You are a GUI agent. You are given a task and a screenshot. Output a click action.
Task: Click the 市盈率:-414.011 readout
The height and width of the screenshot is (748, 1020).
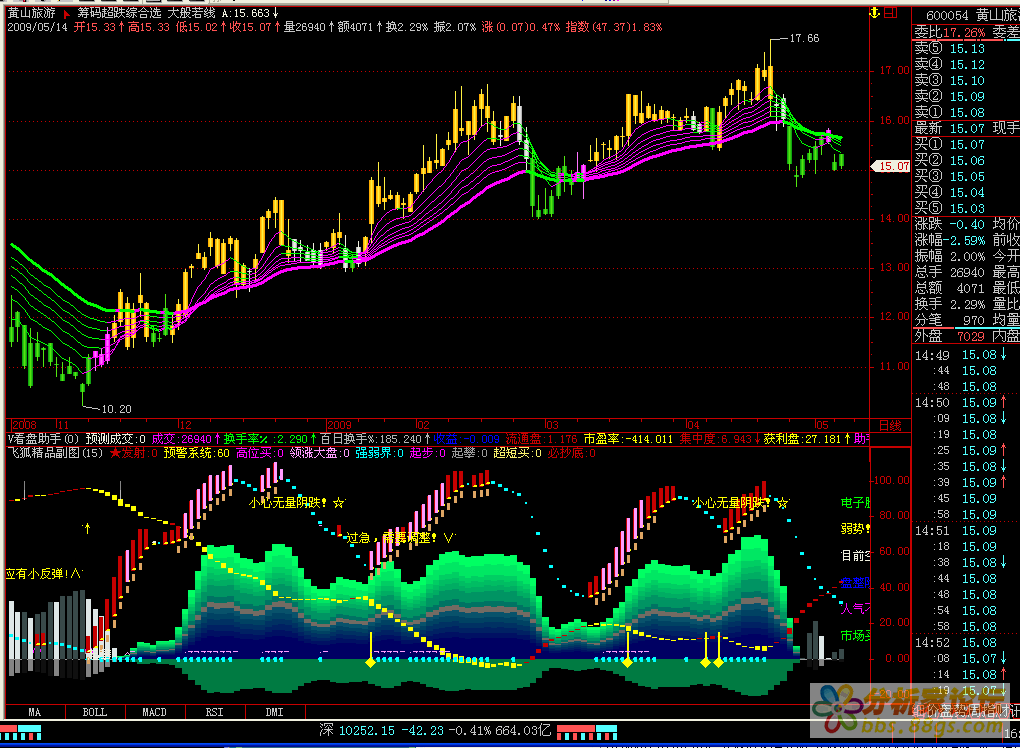point(628,439)
